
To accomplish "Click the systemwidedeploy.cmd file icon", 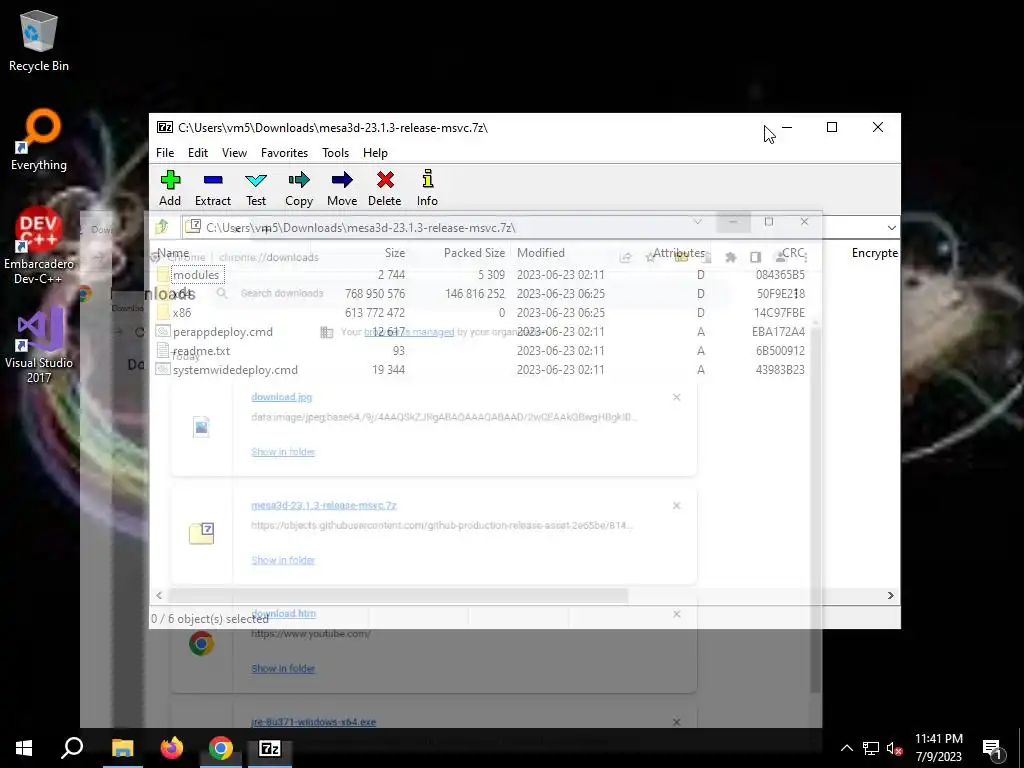I will [163, 370].
